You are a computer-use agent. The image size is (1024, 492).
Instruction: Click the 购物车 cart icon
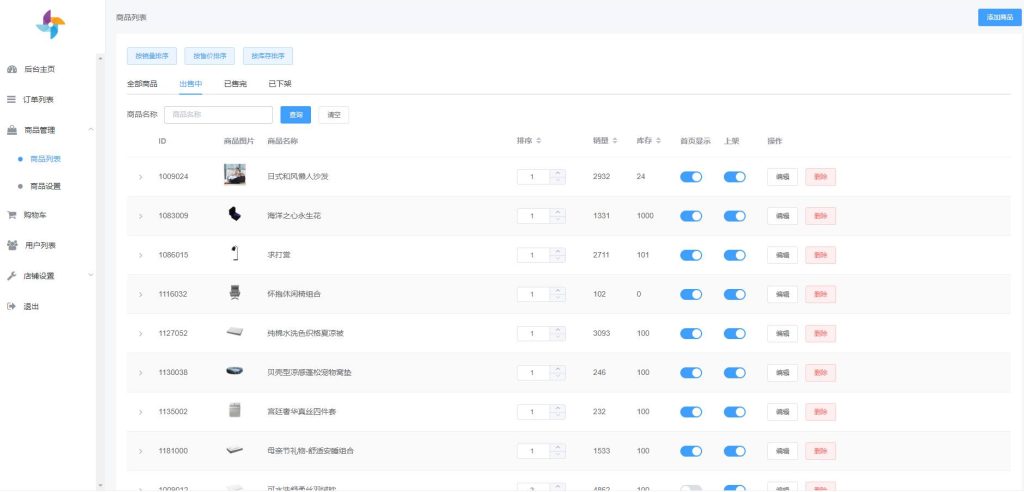[11, 215]
